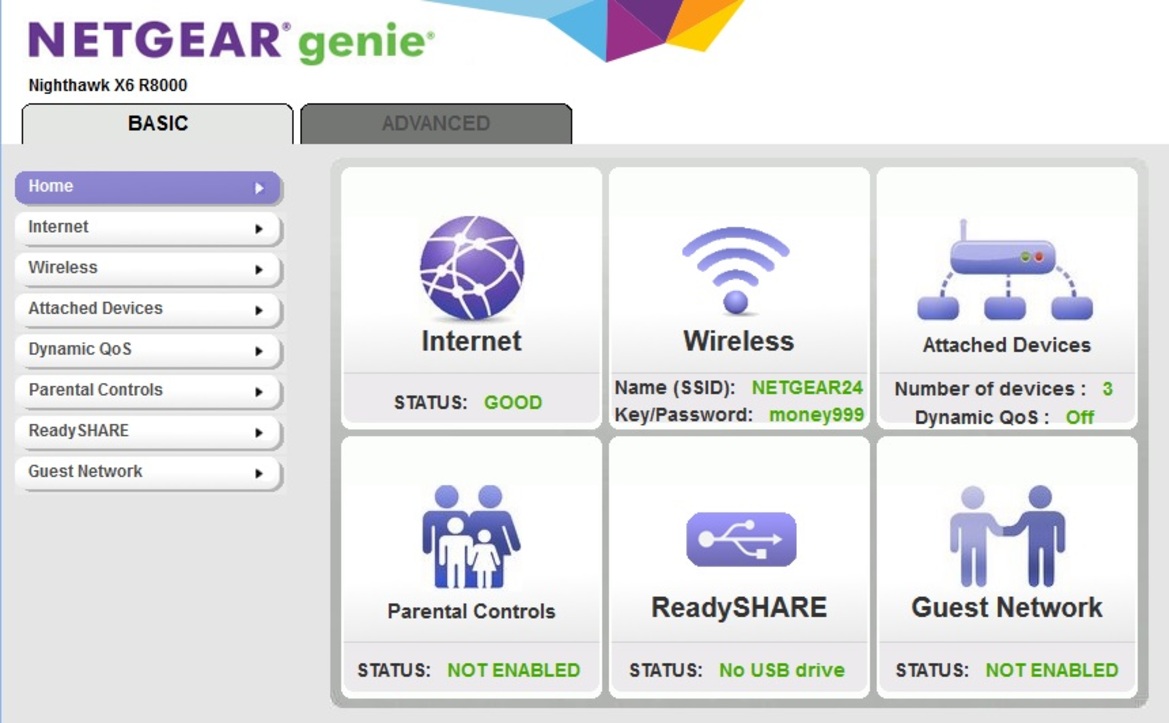Expand the arrow on Dynamic QoS item

point(259,351)
